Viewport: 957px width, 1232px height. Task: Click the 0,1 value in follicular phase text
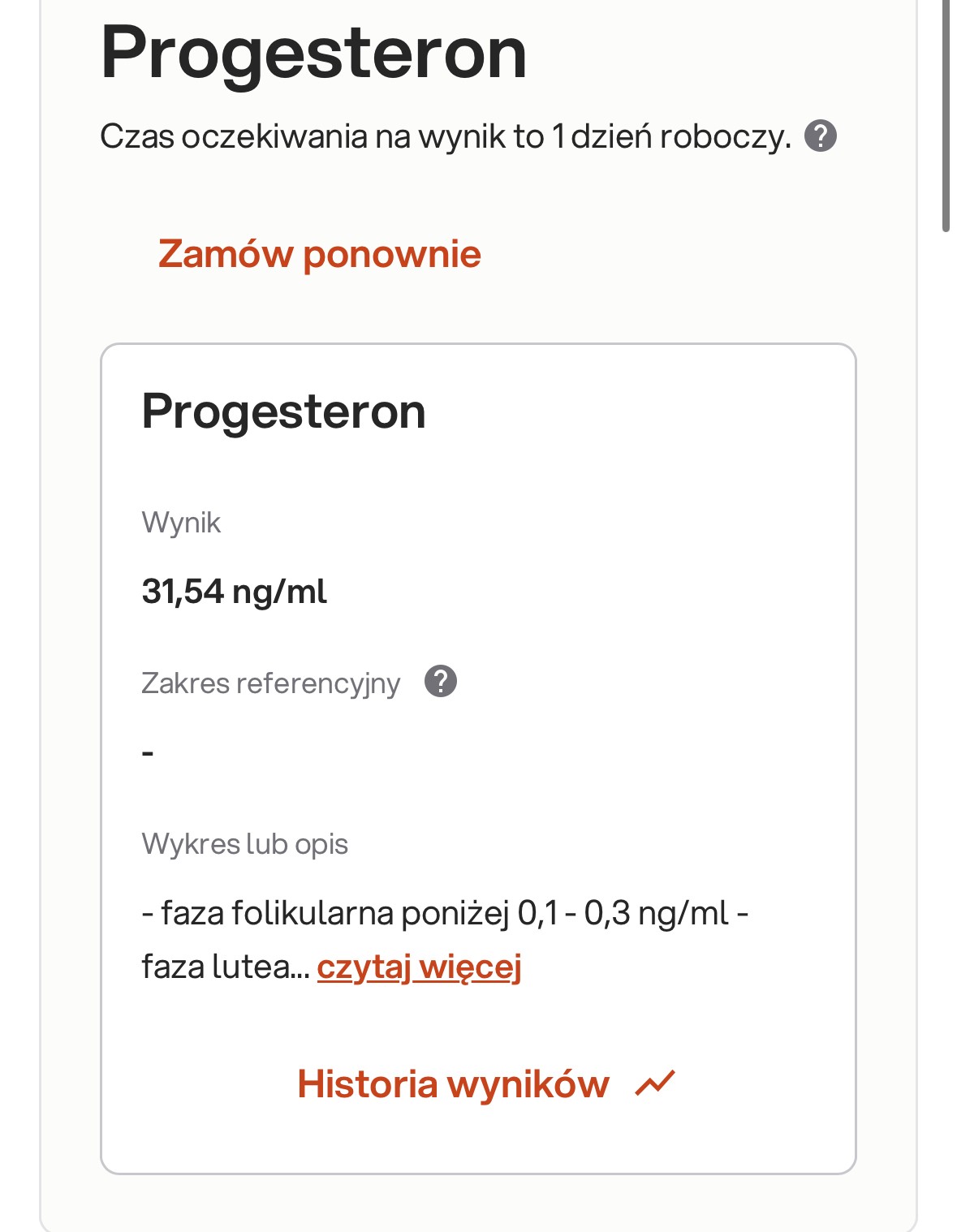tap(538, 913)
